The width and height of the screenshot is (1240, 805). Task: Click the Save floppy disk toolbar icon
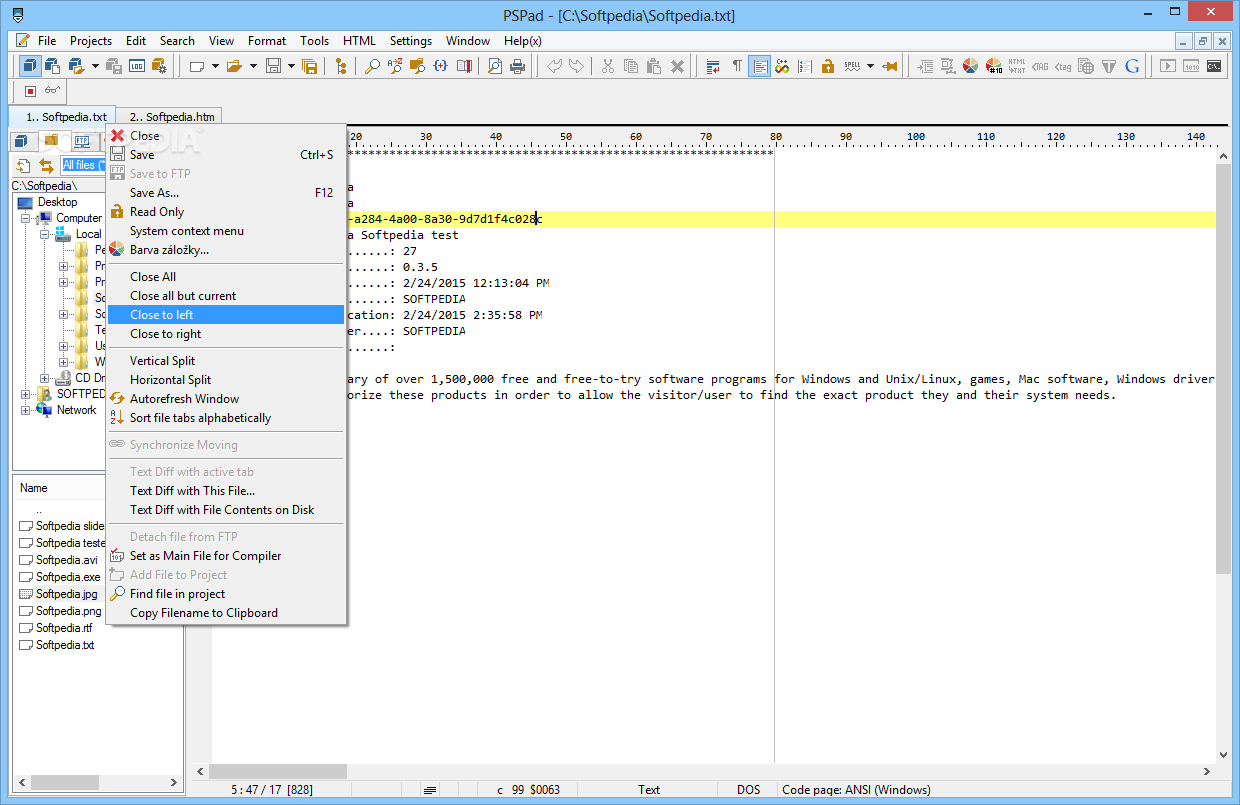click(x=273, y=66)
